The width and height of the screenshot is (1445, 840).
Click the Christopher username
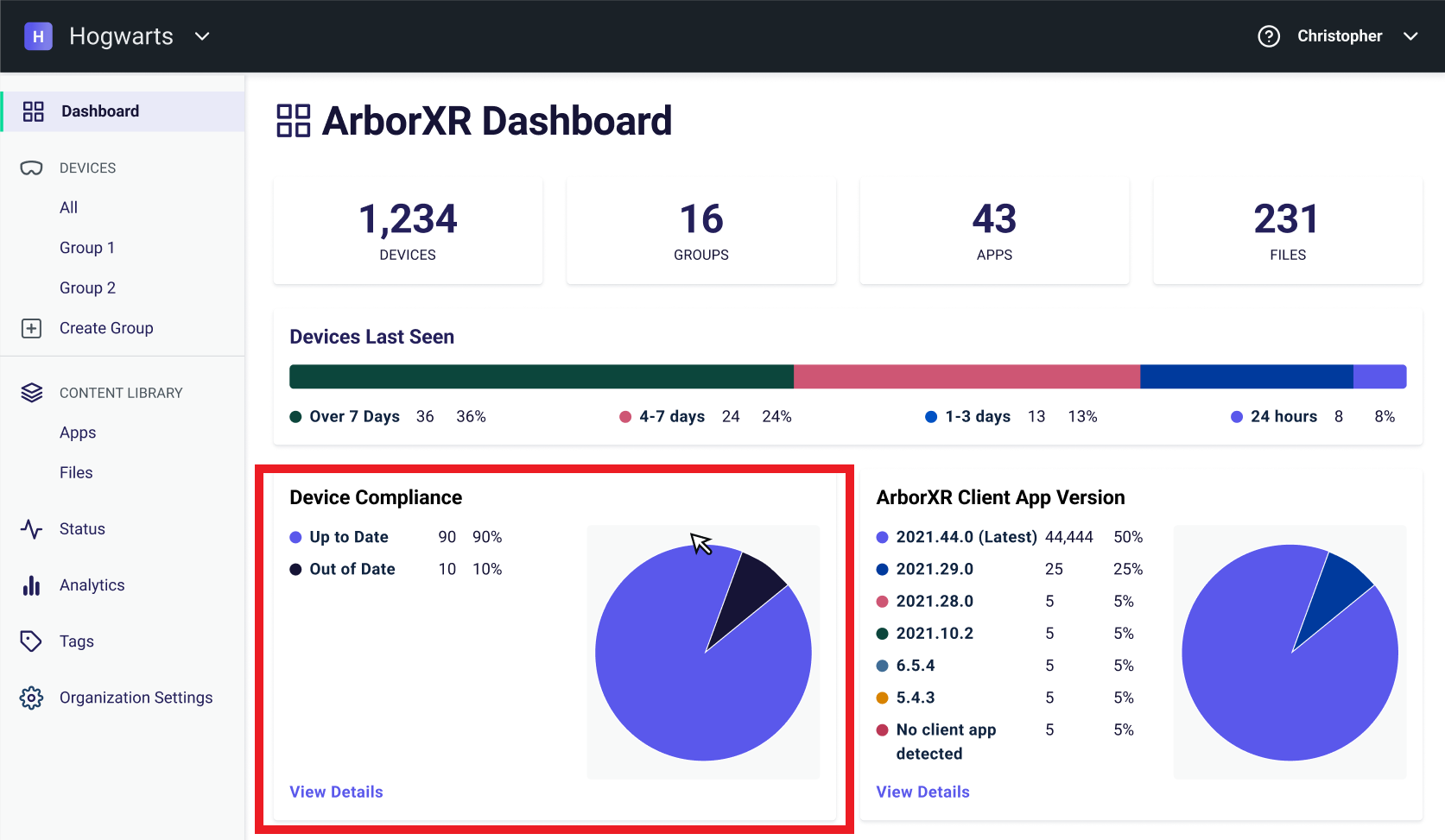[x=1340, y=36]
